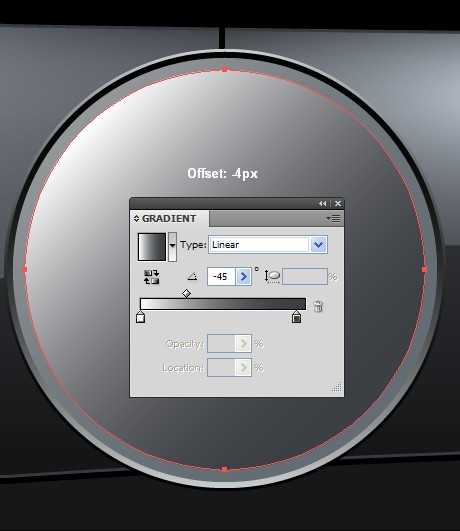Image resolution: width=460 pixels, height=531 pixels.
Task: Click the gradient angle icon
Action: pos(192,276)
